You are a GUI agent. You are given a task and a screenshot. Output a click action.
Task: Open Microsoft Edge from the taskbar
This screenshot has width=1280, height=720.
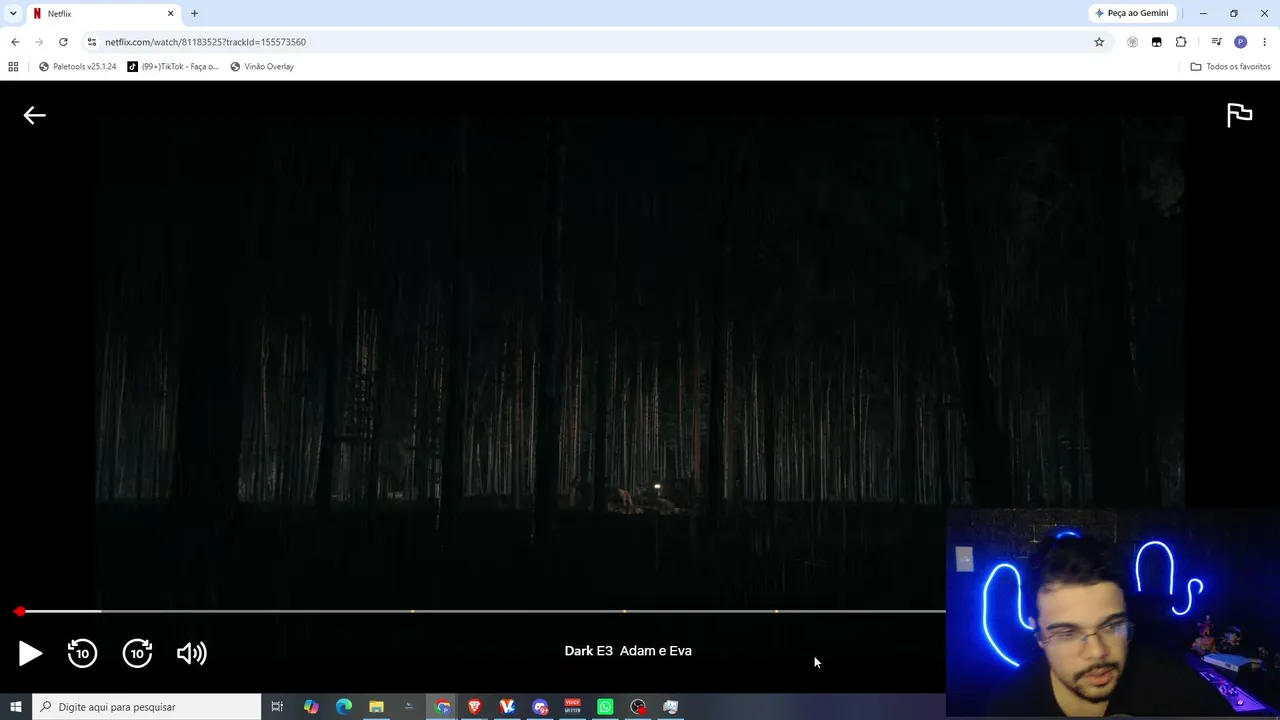(x=344, y=707)
